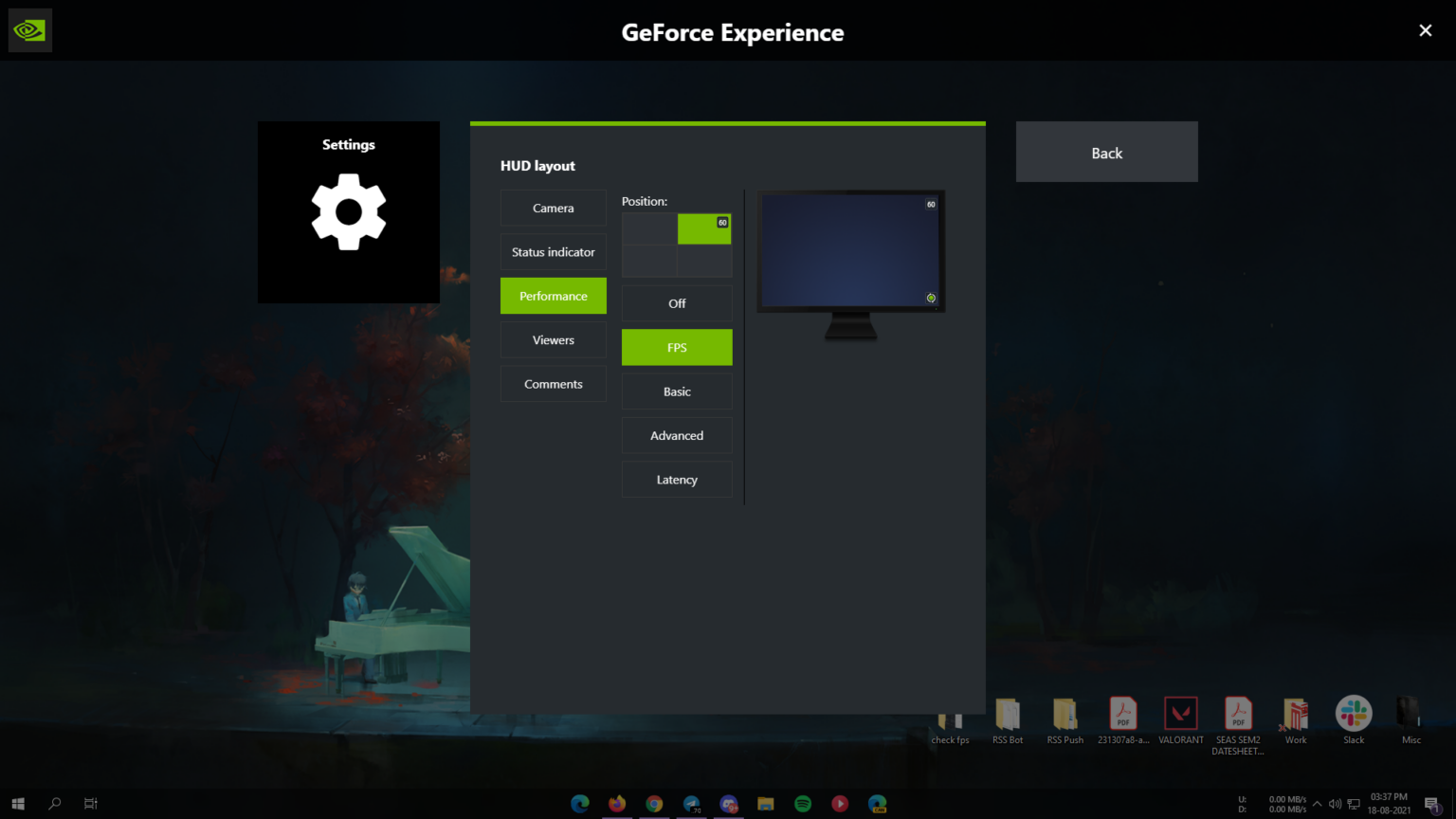Screen dimensions: 1456x819
Task: Switch to the Viewers section
Action: pos(553,339)
